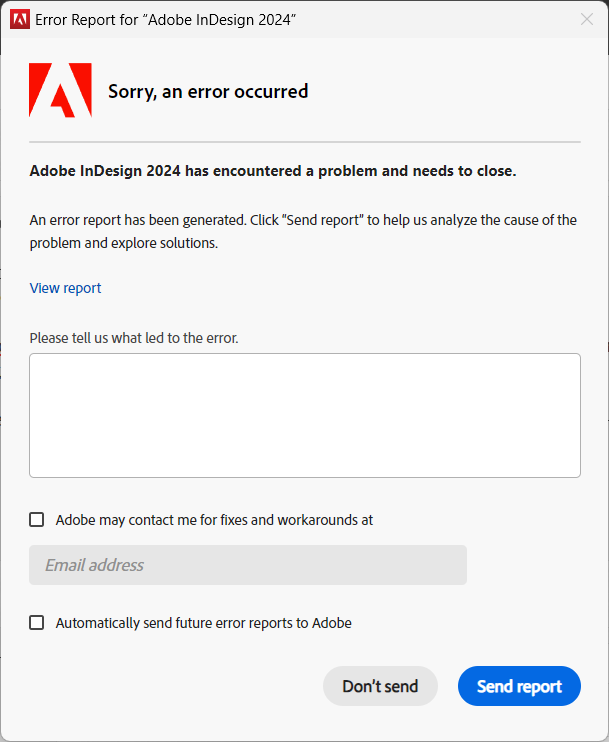Click the 'An error report has been generated' paragraph
Viewport: 609px width, 742px height.
click(x=303, y=231)
